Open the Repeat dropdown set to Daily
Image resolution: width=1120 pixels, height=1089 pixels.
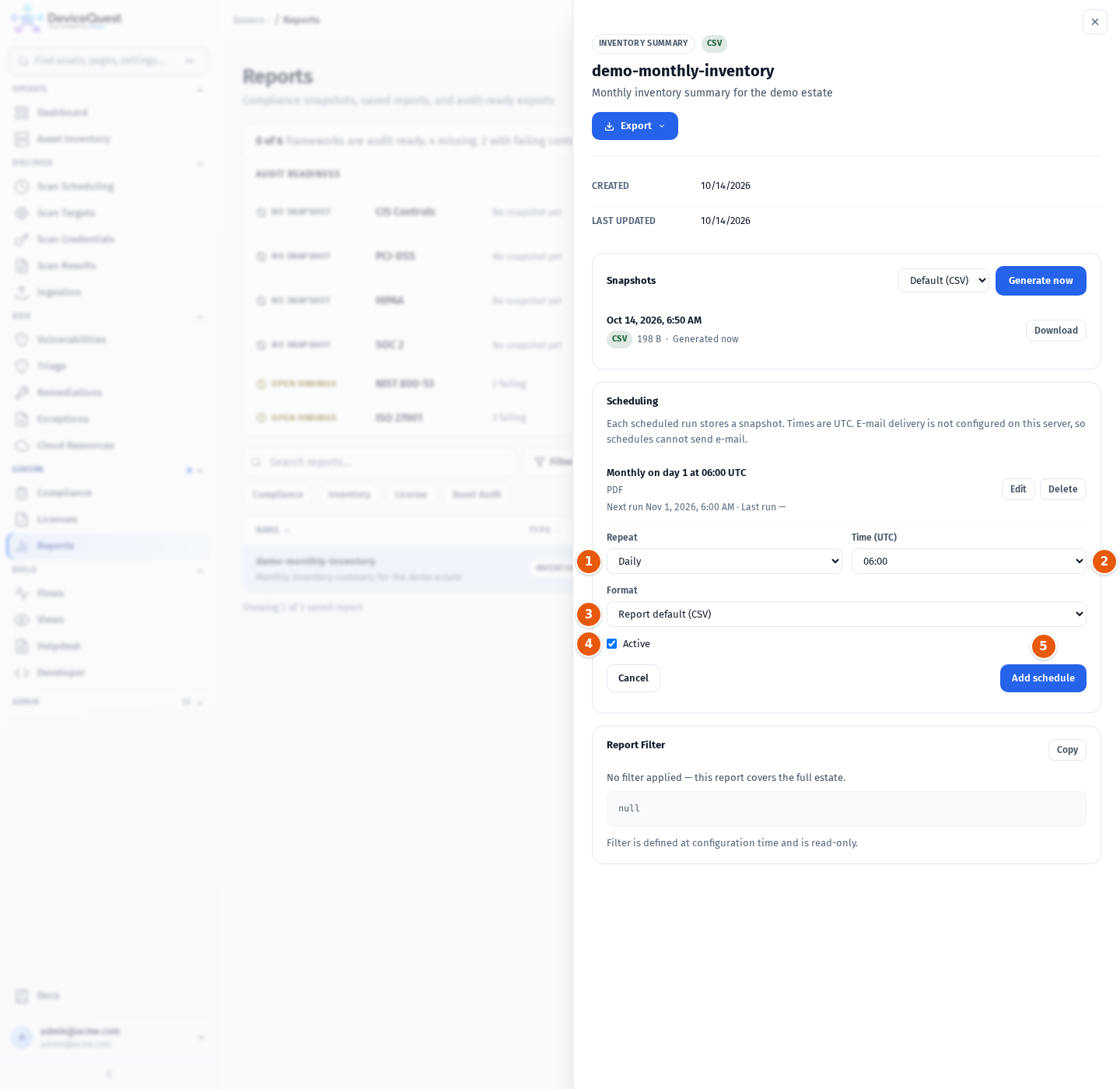(x=724, y=562)
